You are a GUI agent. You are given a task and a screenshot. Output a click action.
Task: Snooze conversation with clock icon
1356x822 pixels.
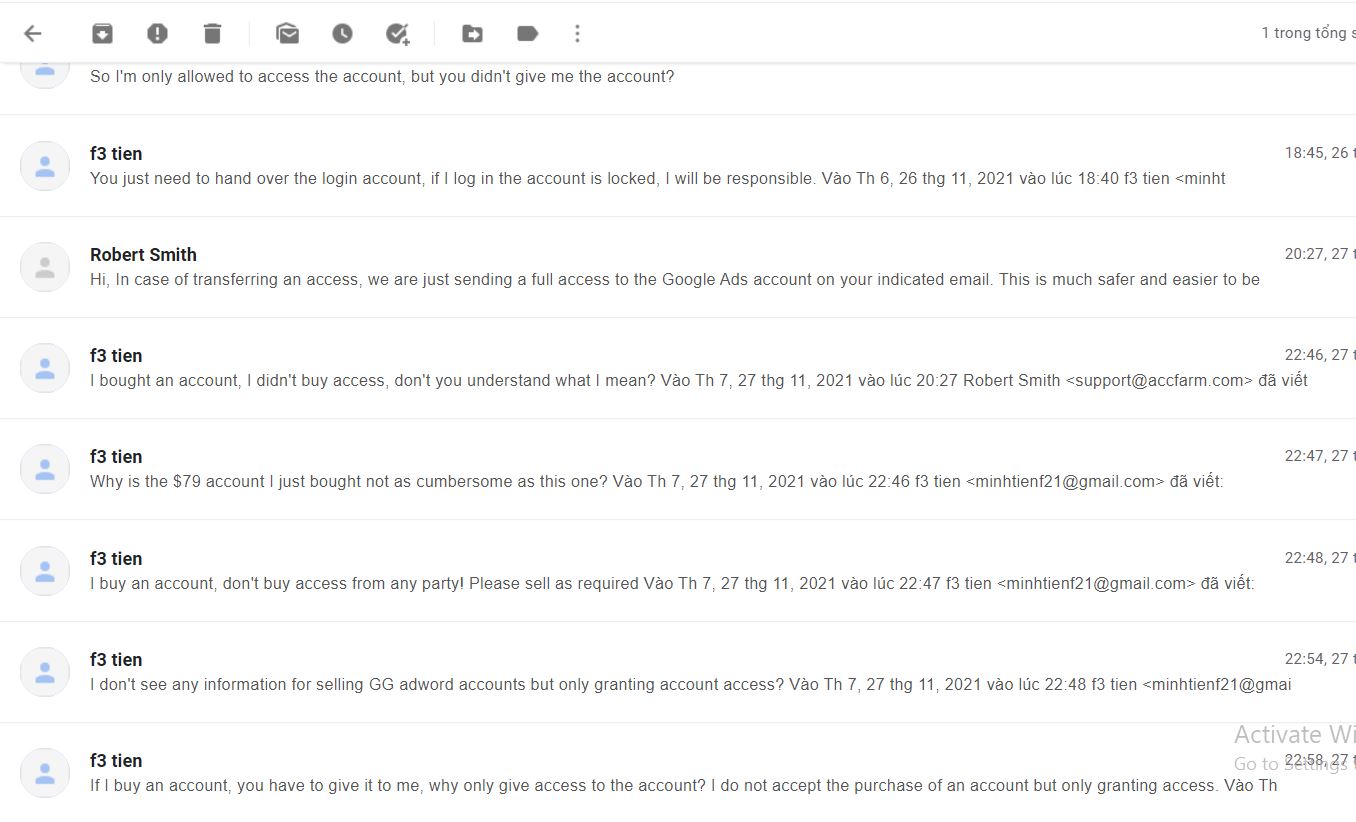click(x=343, y=34)
